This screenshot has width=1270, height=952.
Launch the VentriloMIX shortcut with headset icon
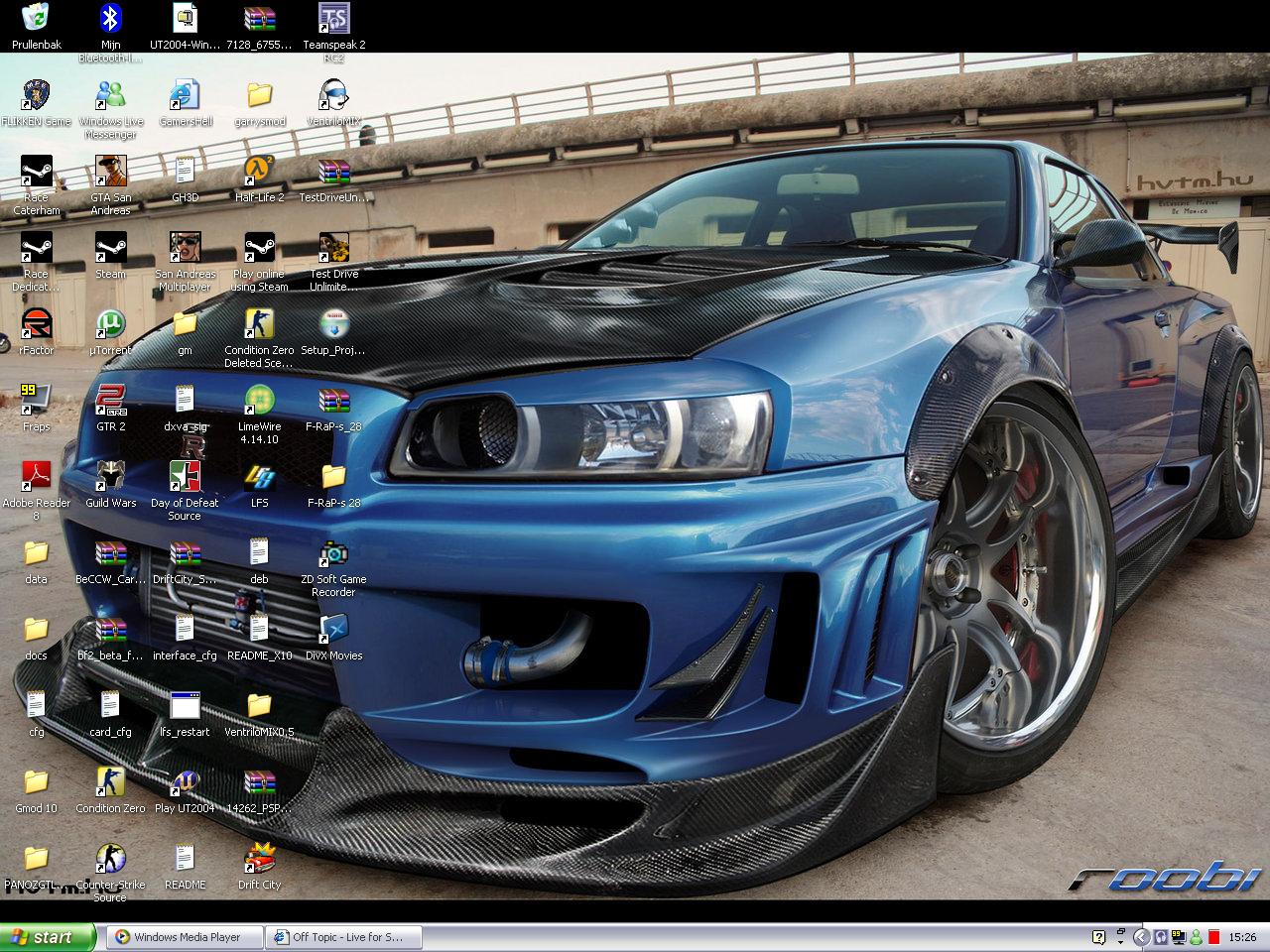[334, 103]
